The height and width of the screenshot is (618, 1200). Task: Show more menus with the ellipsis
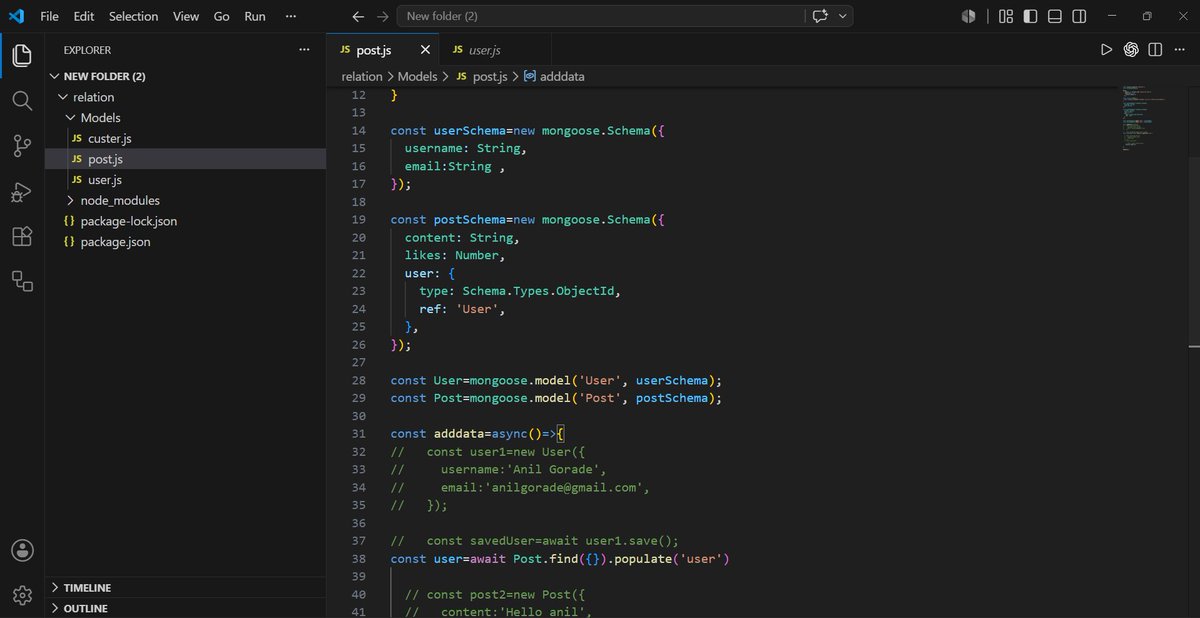pos(291,16)
